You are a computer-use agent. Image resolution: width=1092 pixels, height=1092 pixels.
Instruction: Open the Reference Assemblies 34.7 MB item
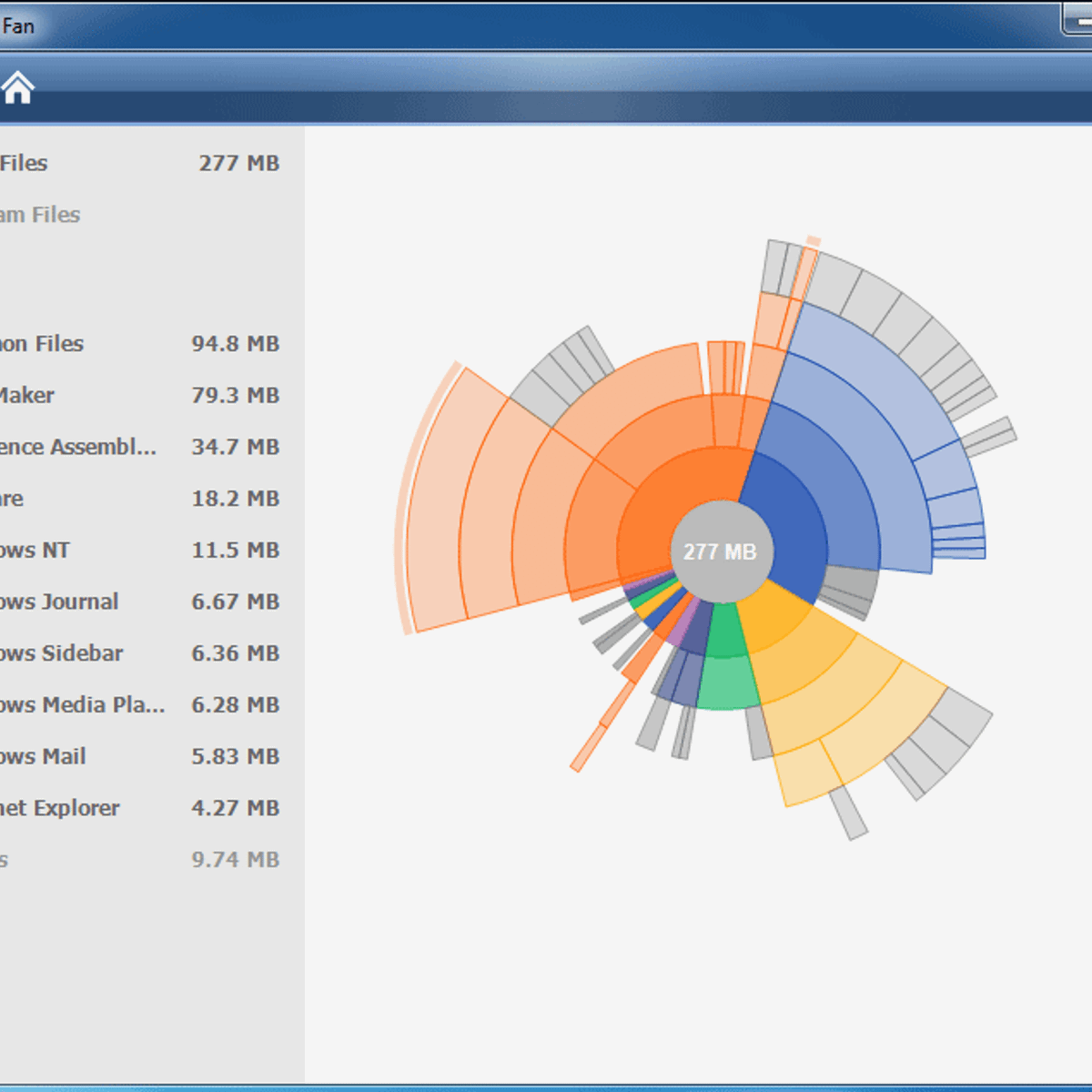[x=136, y=448]
